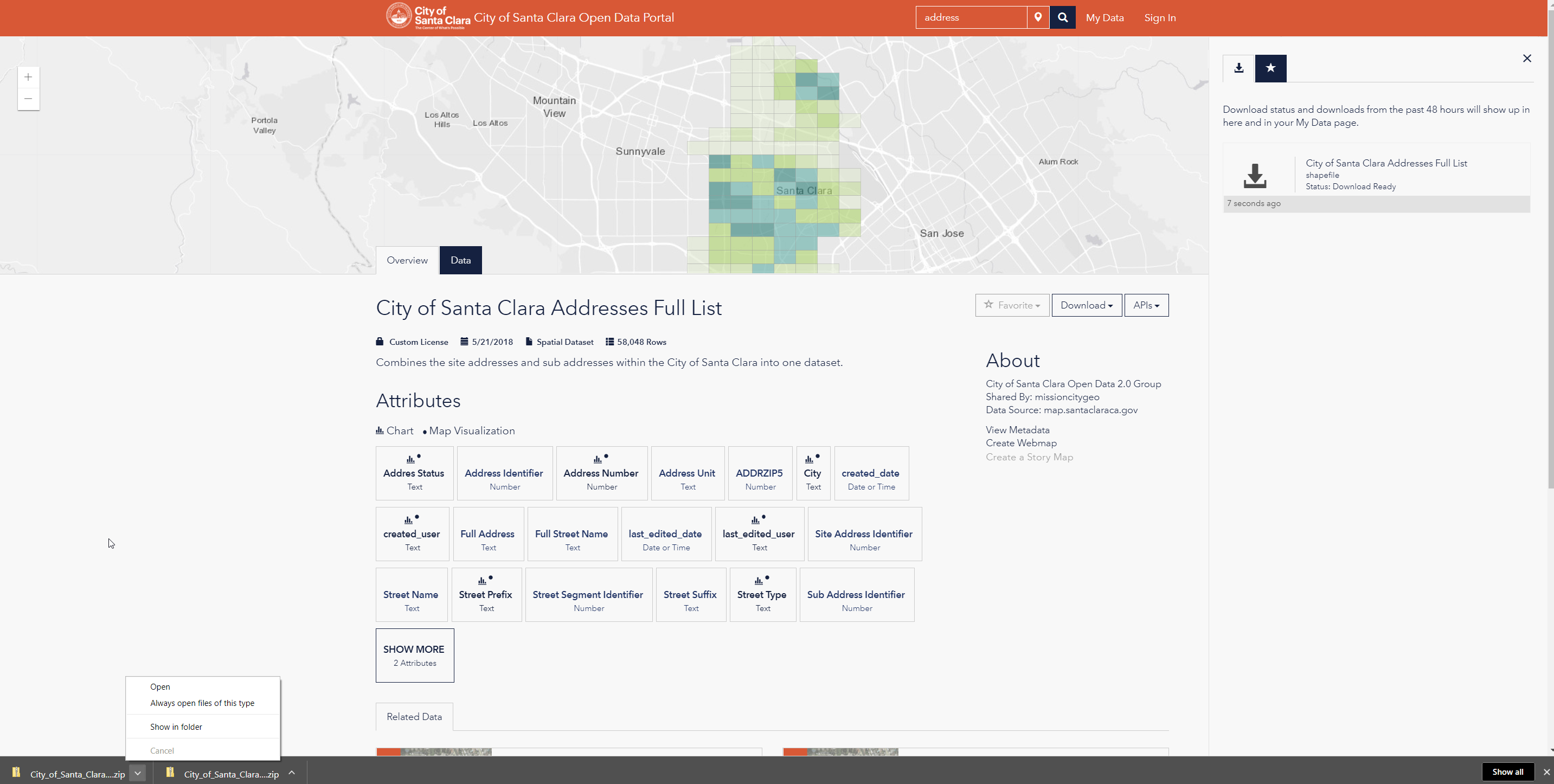The image size is (1554, 784).
Task: Select the Full Street Name attribute card
Action: [573, 535]
